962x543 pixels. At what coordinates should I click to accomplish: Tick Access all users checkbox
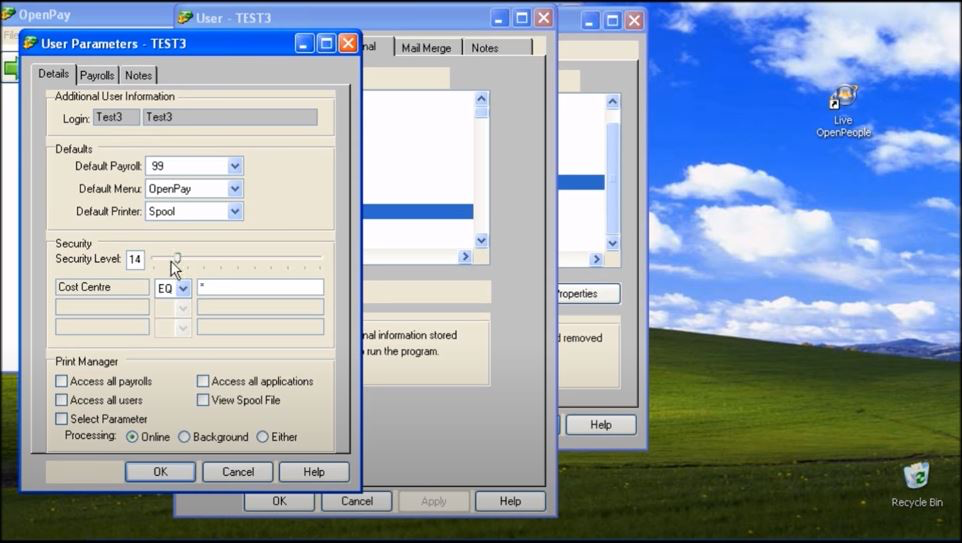(x=61, y=400)
